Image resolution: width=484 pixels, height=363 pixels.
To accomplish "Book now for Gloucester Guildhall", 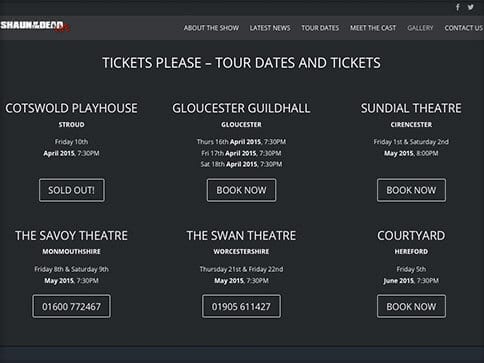I will [x=241, y=190].
